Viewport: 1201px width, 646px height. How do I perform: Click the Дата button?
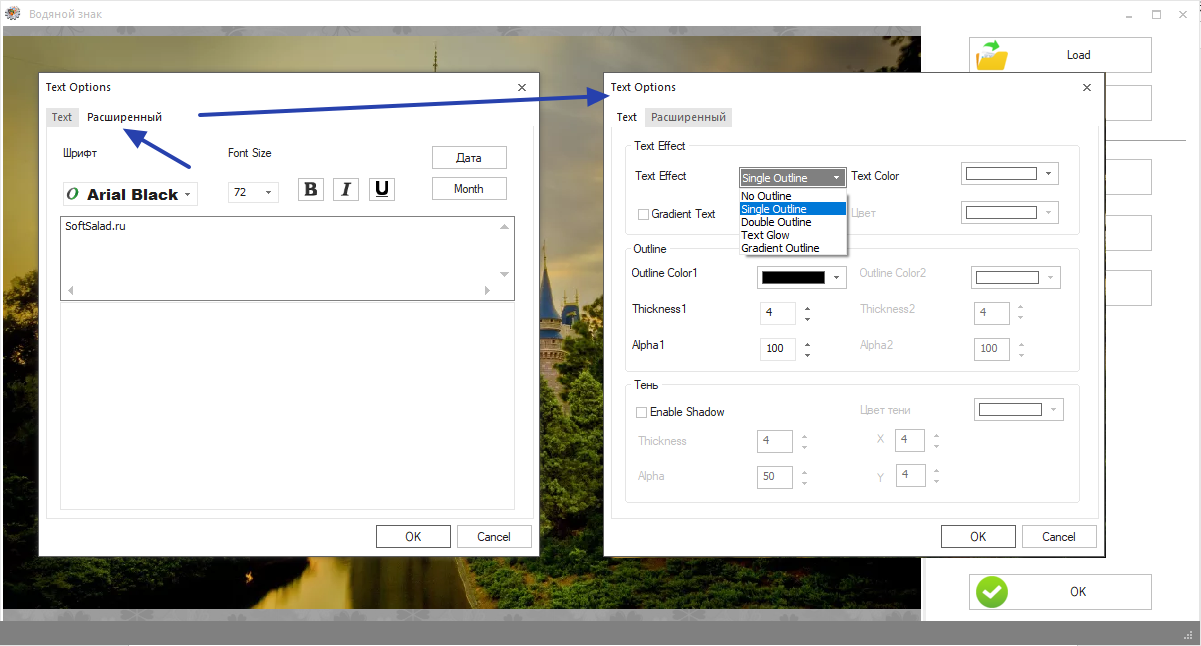(x=469, y=158)
